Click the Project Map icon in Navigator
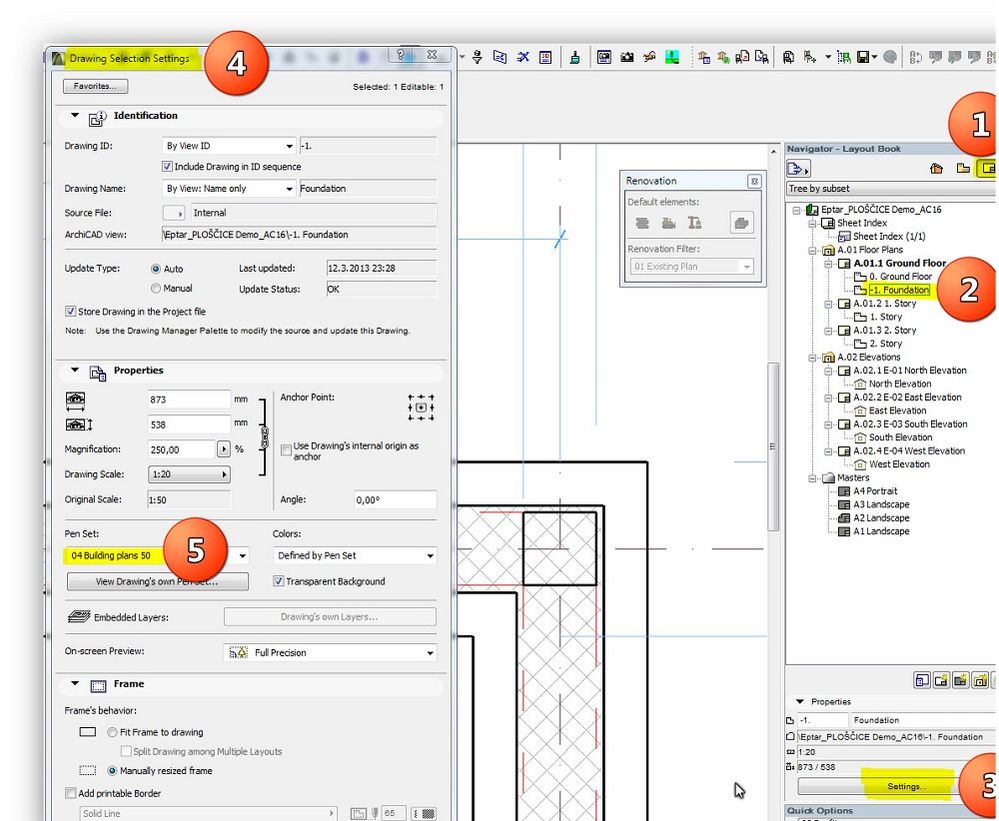Image resolution: width=999 pixels, height=821 pixels. [x=937, y=169]
